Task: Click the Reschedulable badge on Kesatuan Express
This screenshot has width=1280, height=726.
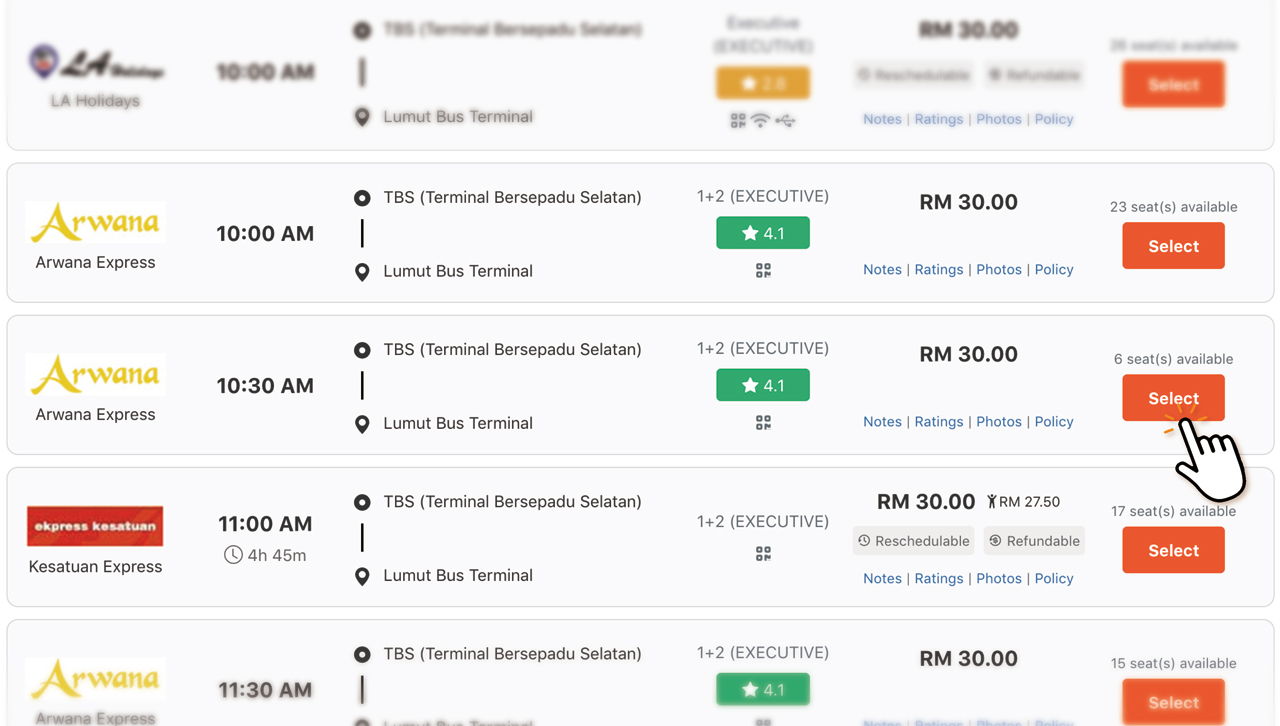Action: (914, 541)
